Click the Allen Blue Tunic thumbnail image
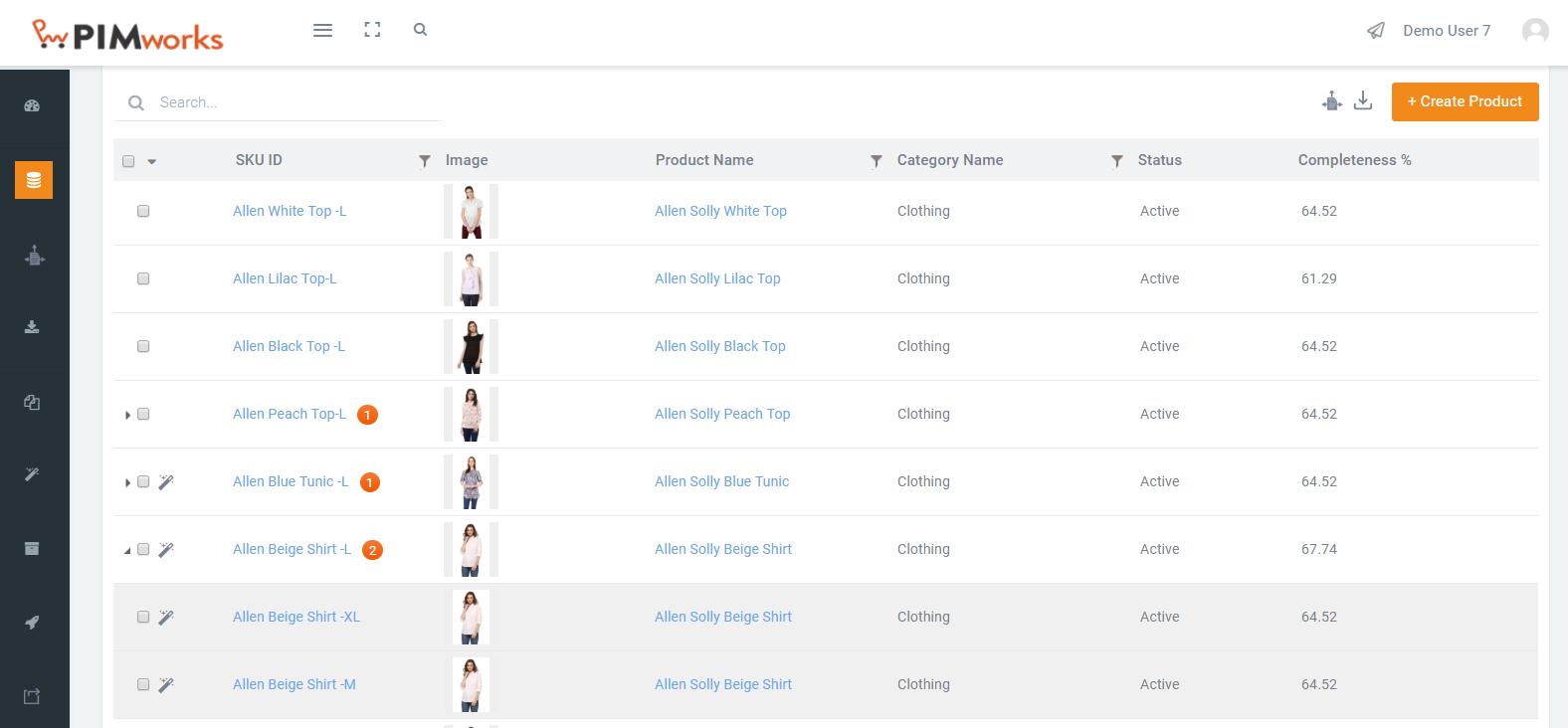Screen dimensions: 1568x728 (471, 481)
